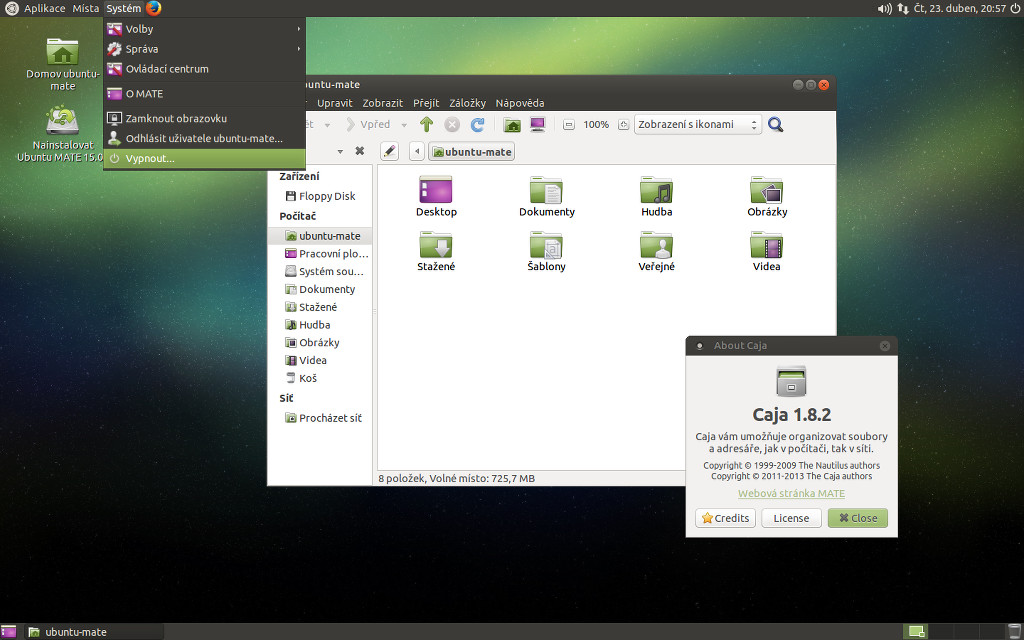The image size is (1024, 640).
Task: Expand the Vpřed history dropdown arrow
Action: point(404,125)
